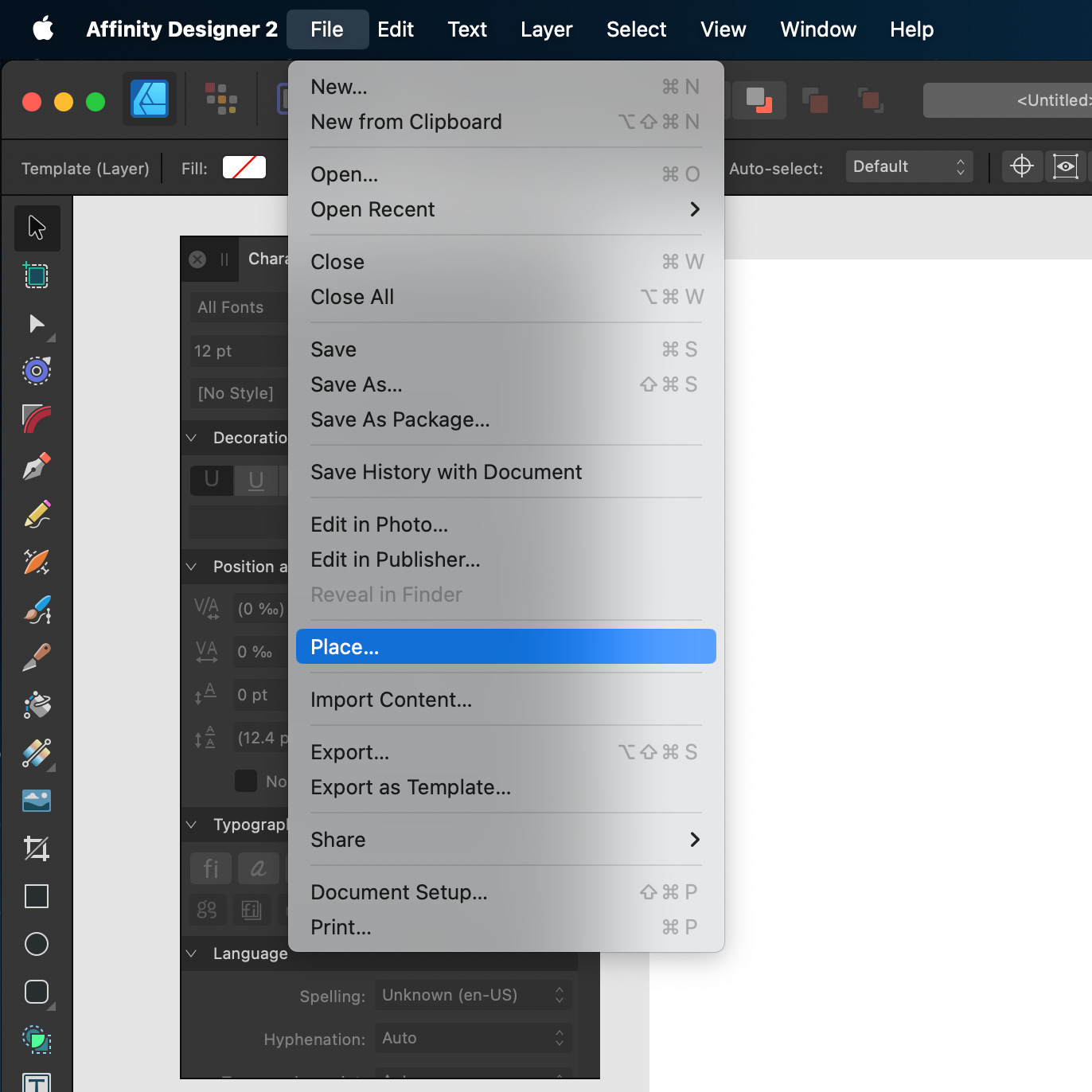Choose Import Content… item
This screenshot has width=1092, height=1092.
pyautogui.click(x=506, y=700)
